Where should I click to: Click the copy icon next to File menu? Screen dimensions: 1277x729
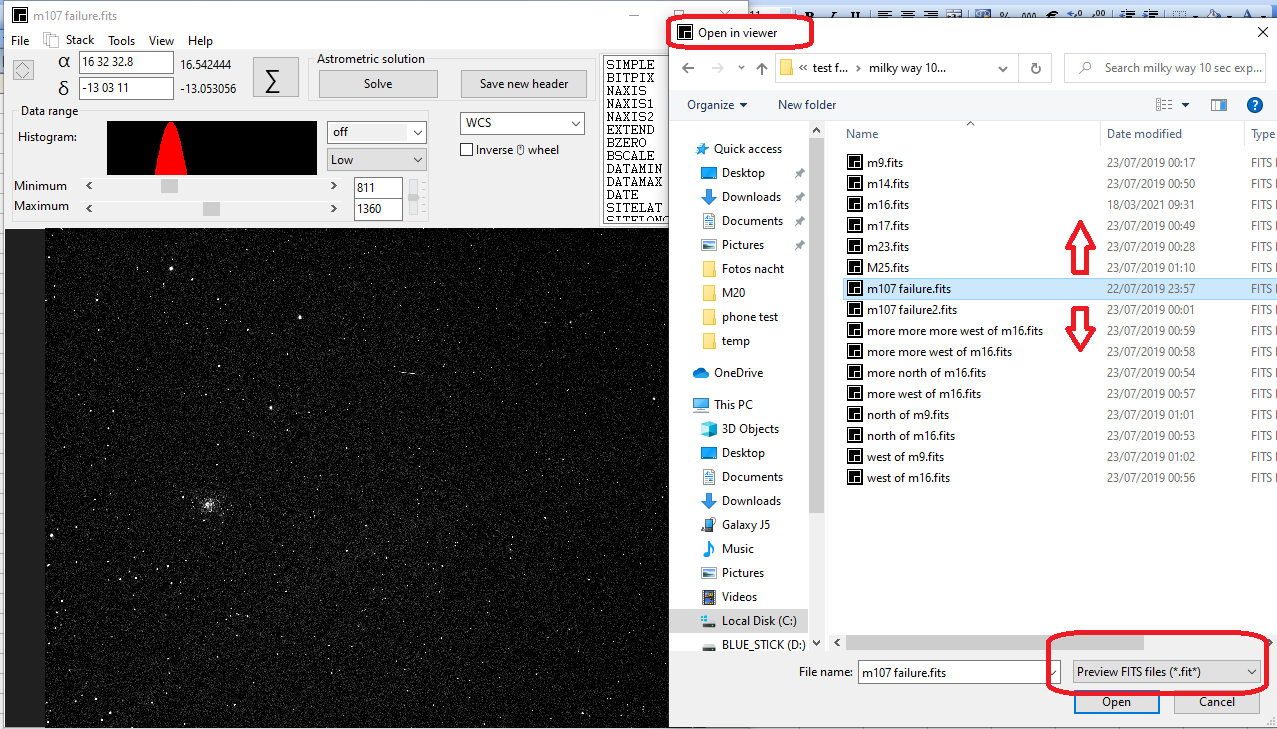click(x=50, y=40)
